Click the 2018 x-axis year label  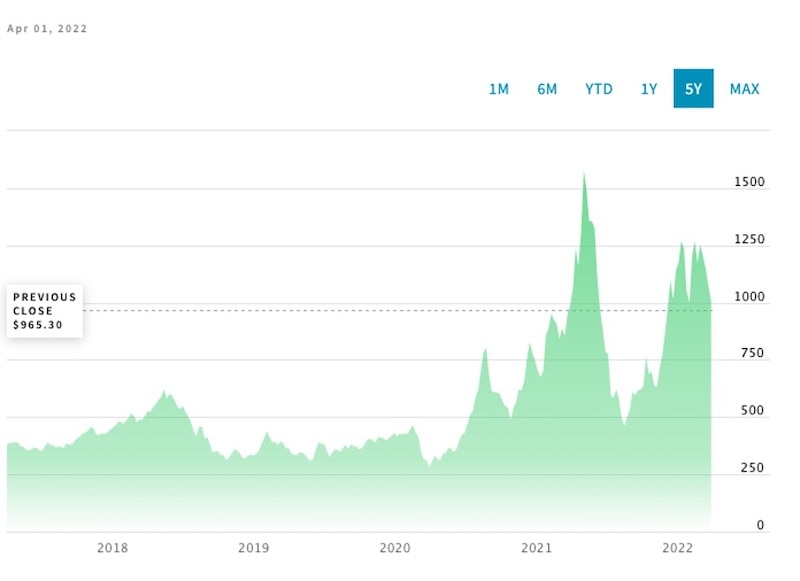pyautogui.click(x=112, y=547)
